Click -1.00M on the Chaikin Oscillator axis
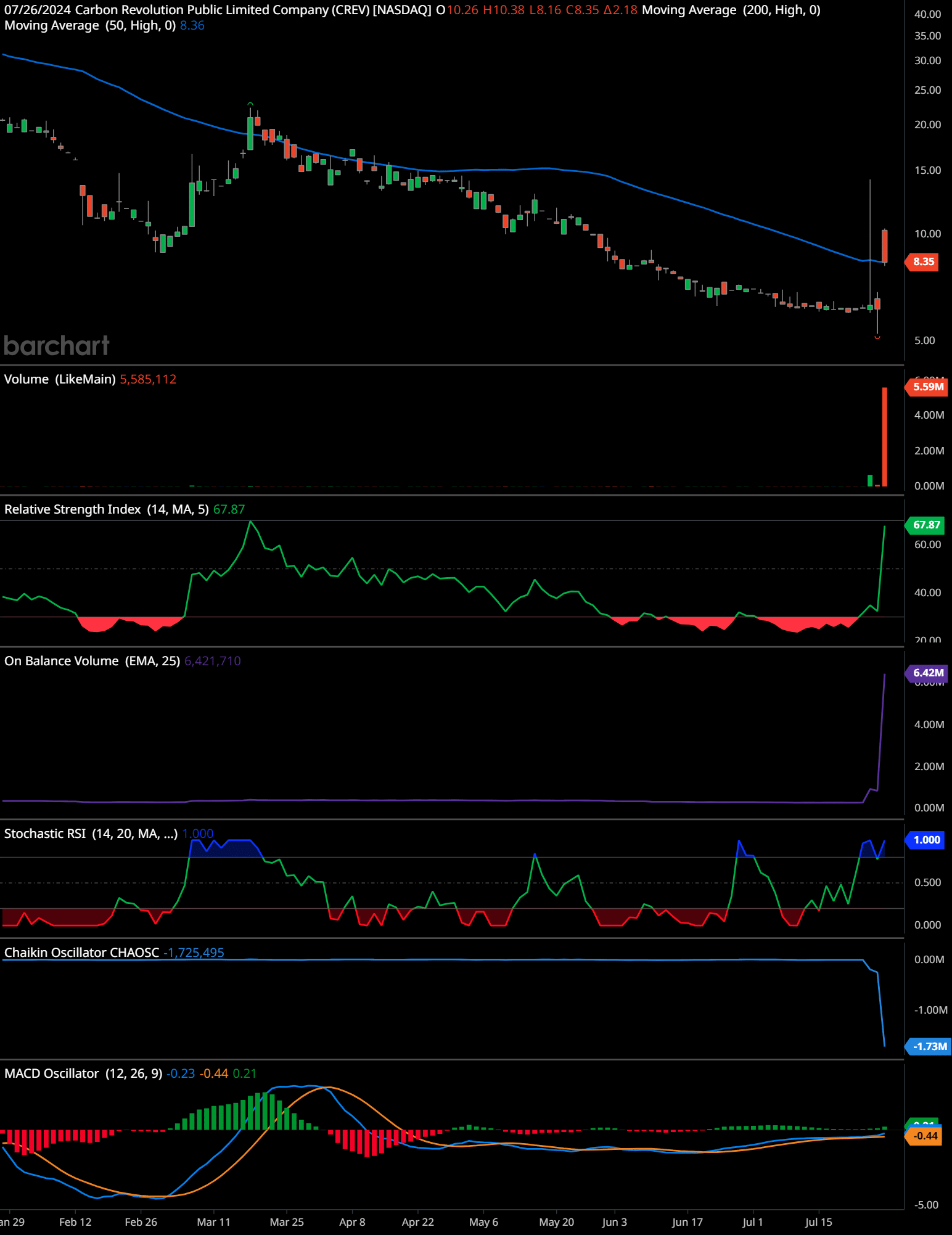The width and height of the screenshot is (952, 1235). (x=930, y=1010)
